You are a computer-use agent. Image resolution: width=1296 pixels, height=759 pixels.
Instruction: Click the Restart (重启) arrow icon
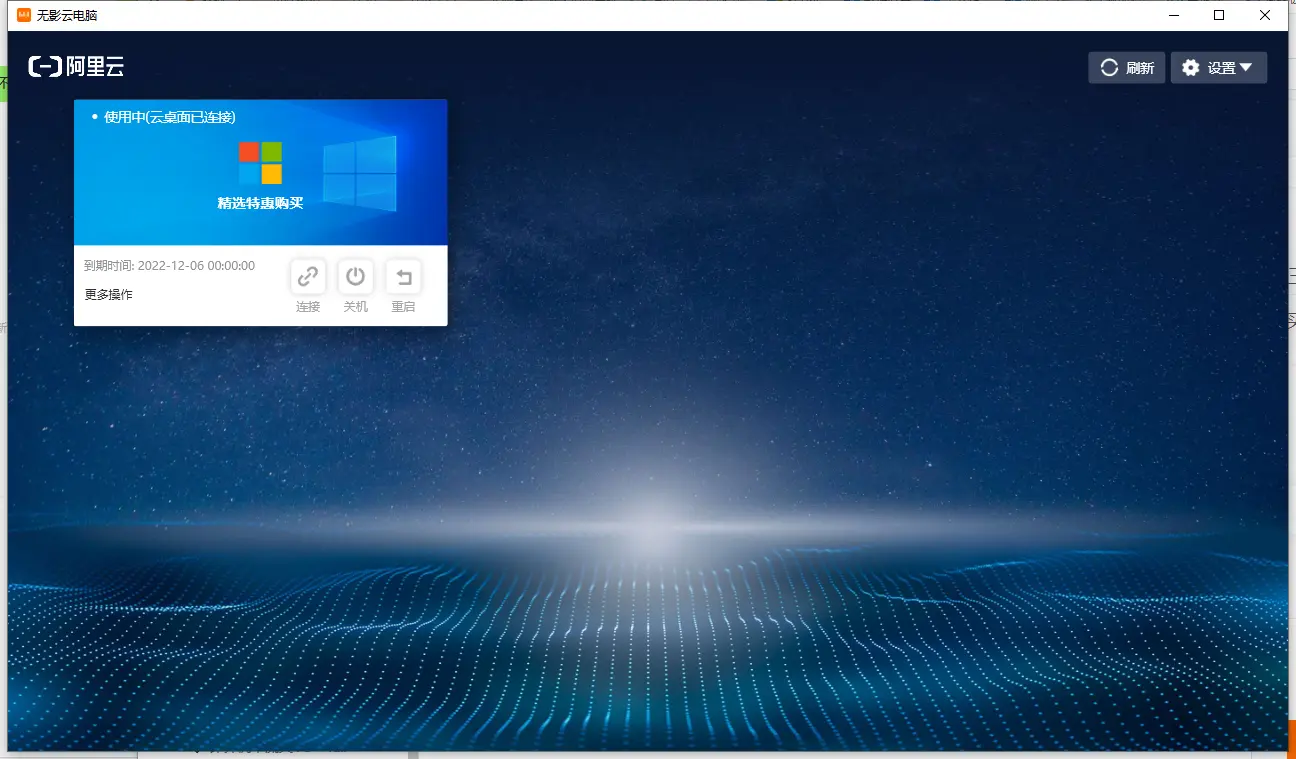click(x=403, y=276)
